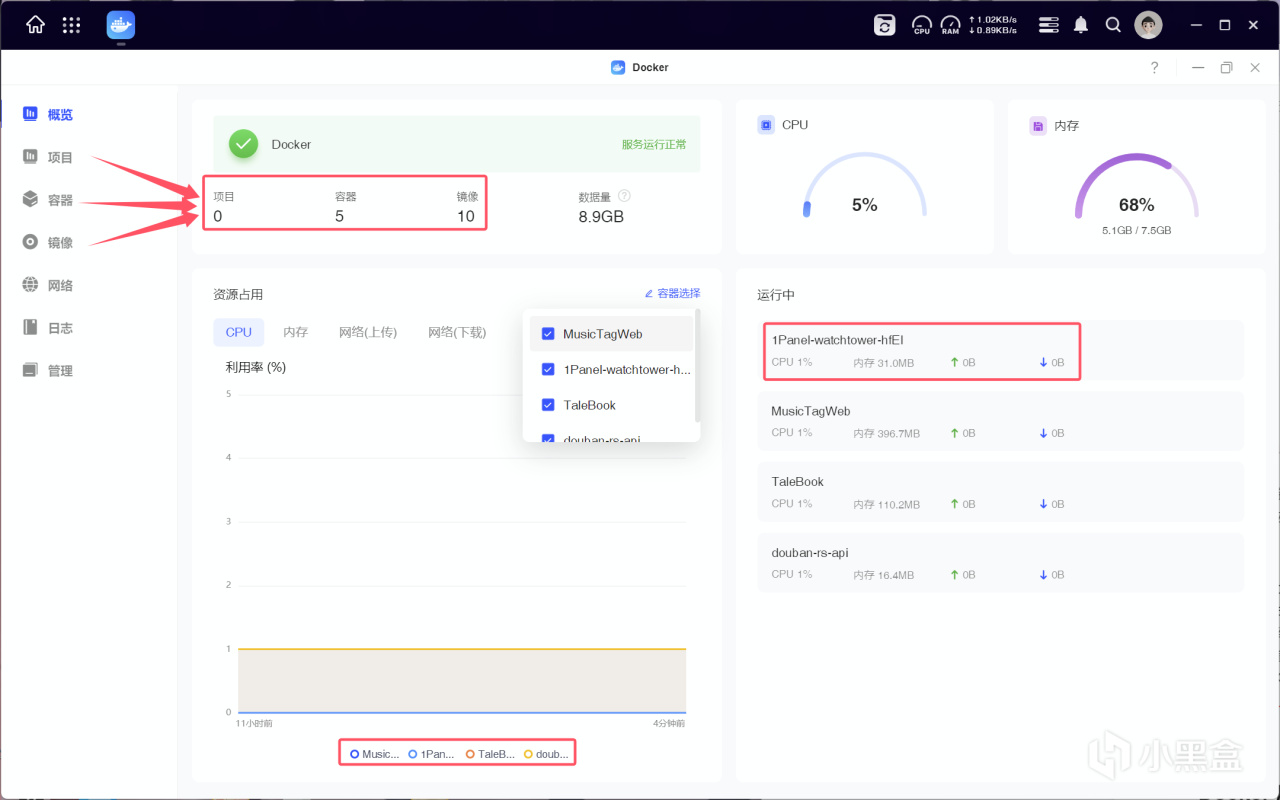The height and width of the screenshot is (800, 1280).
Task: Switch the resource chart to the 内存 tab
Action: (296, 332)
